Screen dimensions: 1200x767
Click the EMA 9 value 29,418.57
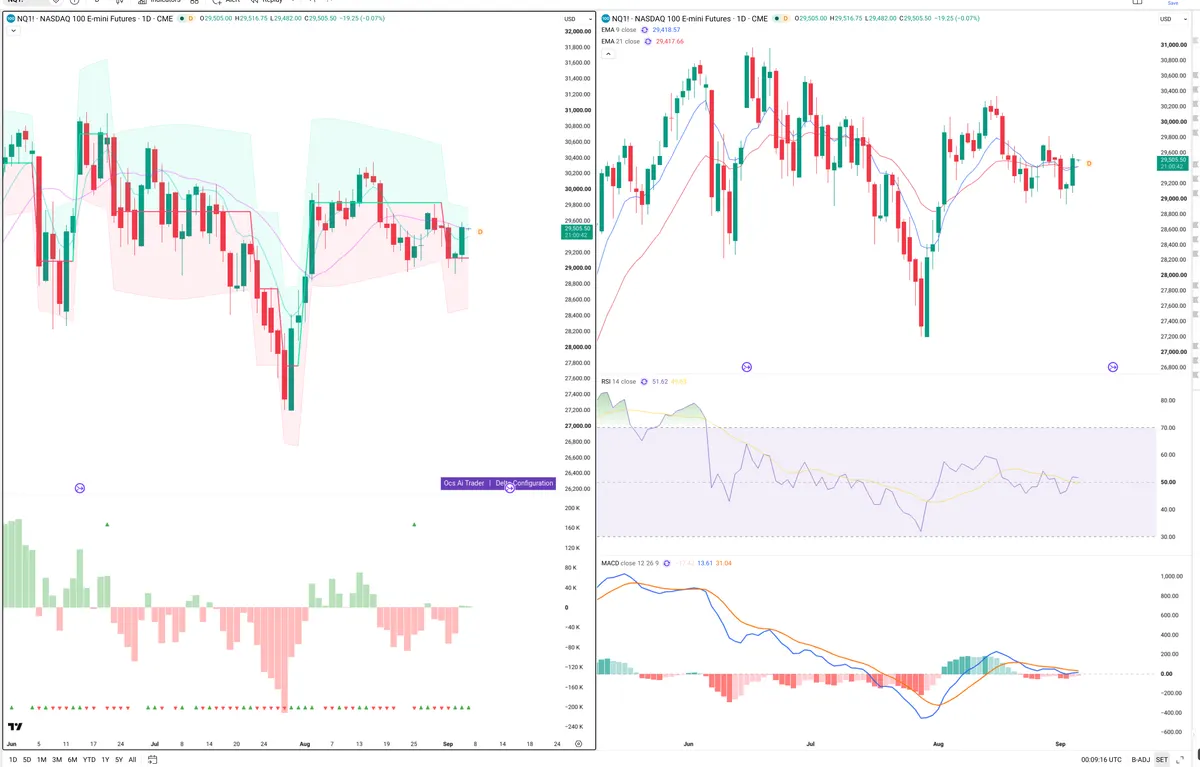coord(666,30)
